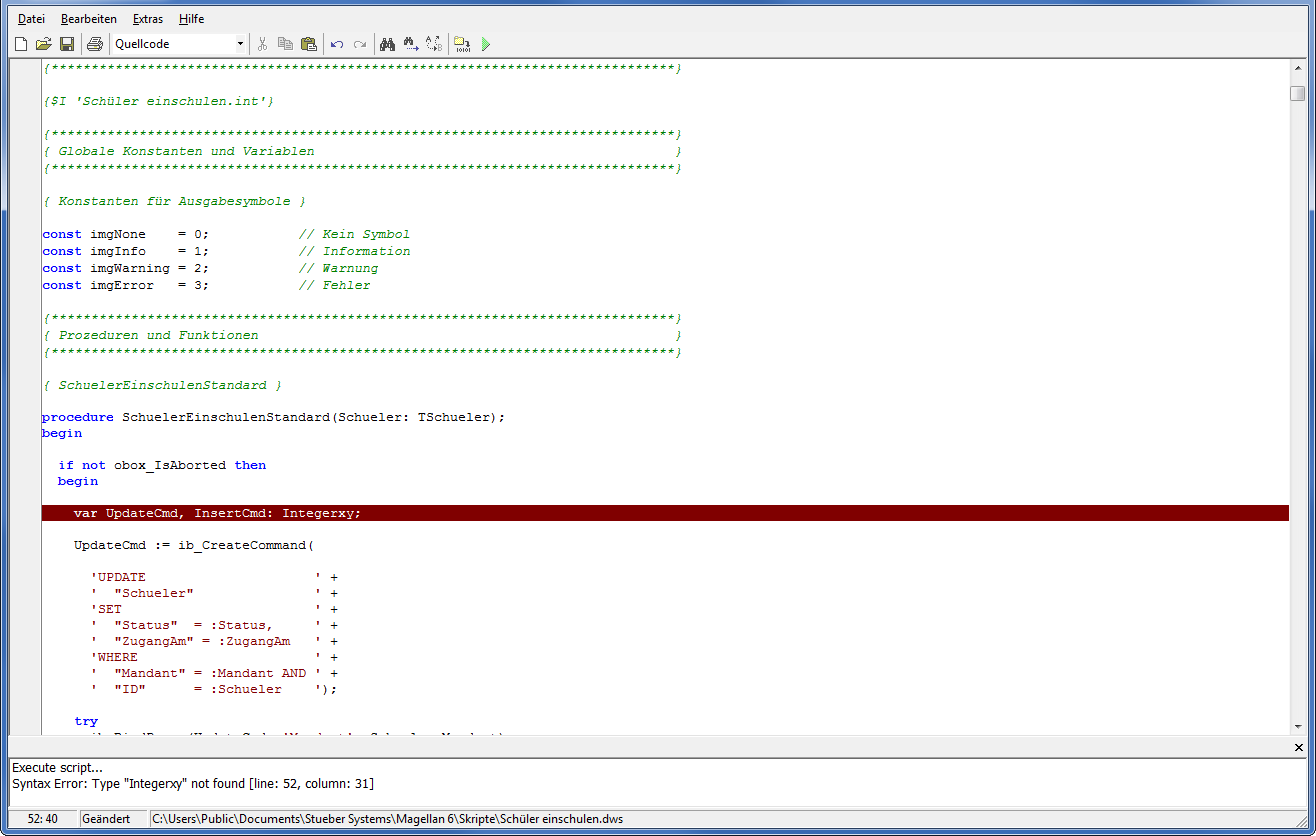This screenshot has height=836, width=1316.
Task: Compile the script with folder-binary icon
Action: pyautogui.click(x=462, y=44)
